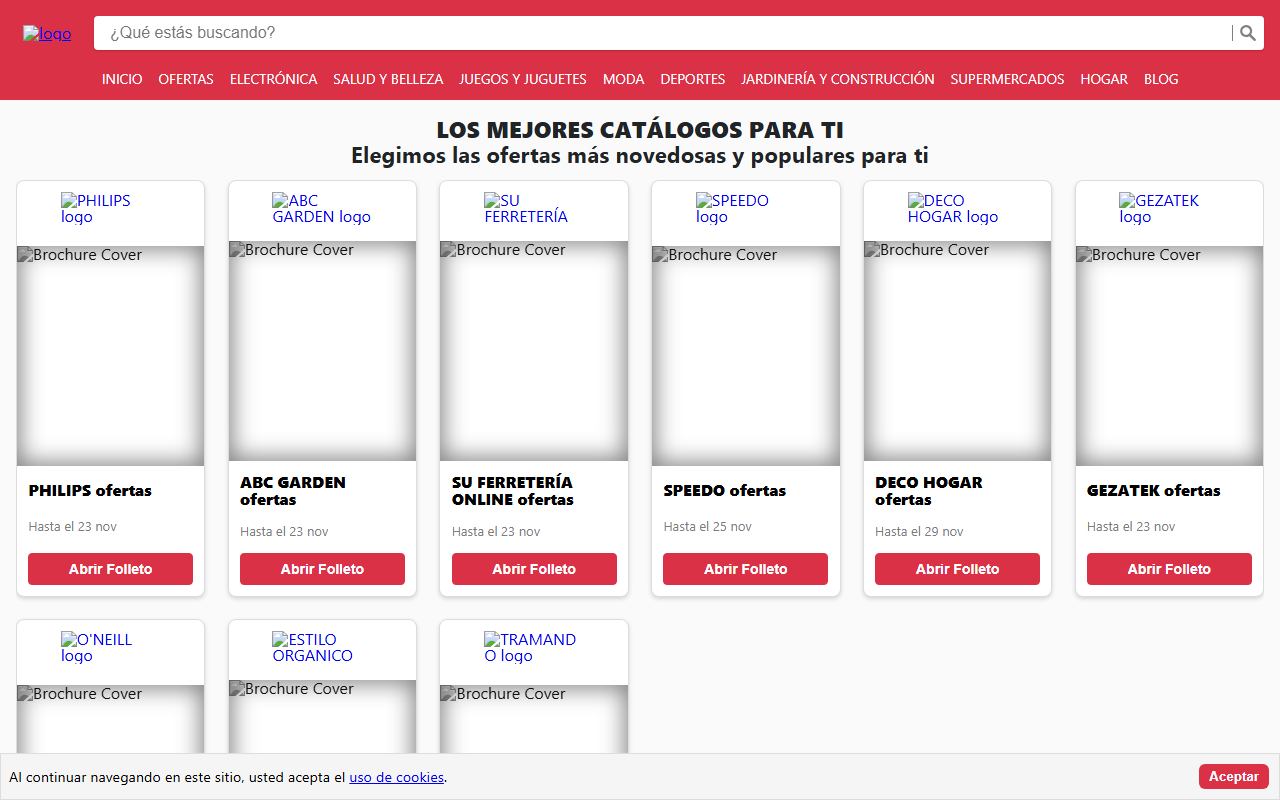1280x800 pixels.
Task: Open the HOGAR category
Action: (x=1104, y=79)
